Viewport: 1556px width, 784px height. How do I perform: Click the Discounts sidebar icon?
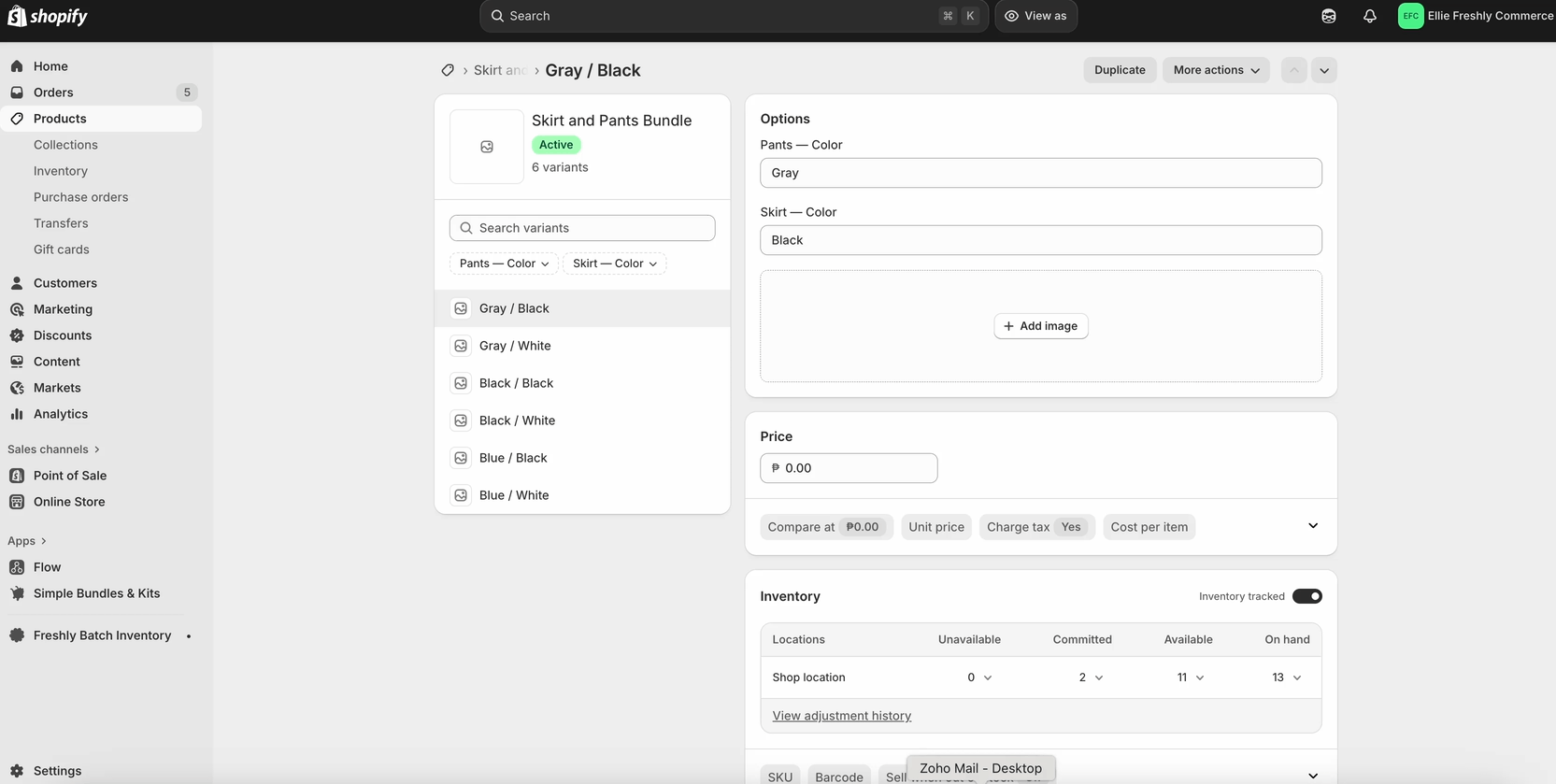pyautogui.click(x=17, y=335)
